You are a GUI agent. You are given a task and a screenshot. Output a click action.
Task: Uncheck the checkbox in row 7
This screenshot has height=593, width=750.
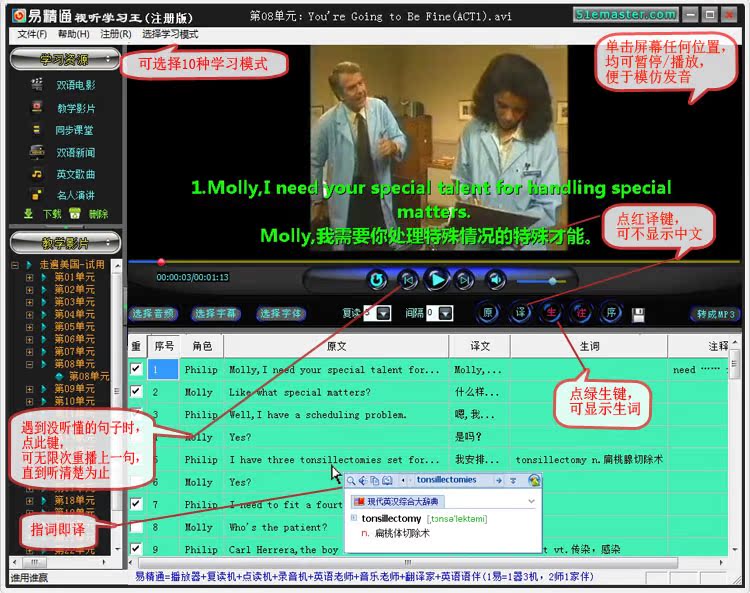(x=136, y=504)
